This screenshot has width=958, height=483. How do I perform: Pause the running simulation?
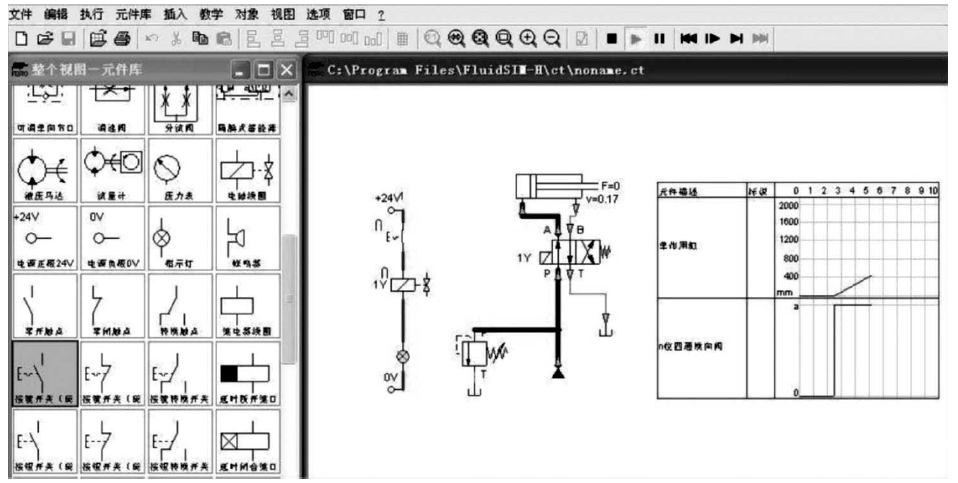click(659, 39)
